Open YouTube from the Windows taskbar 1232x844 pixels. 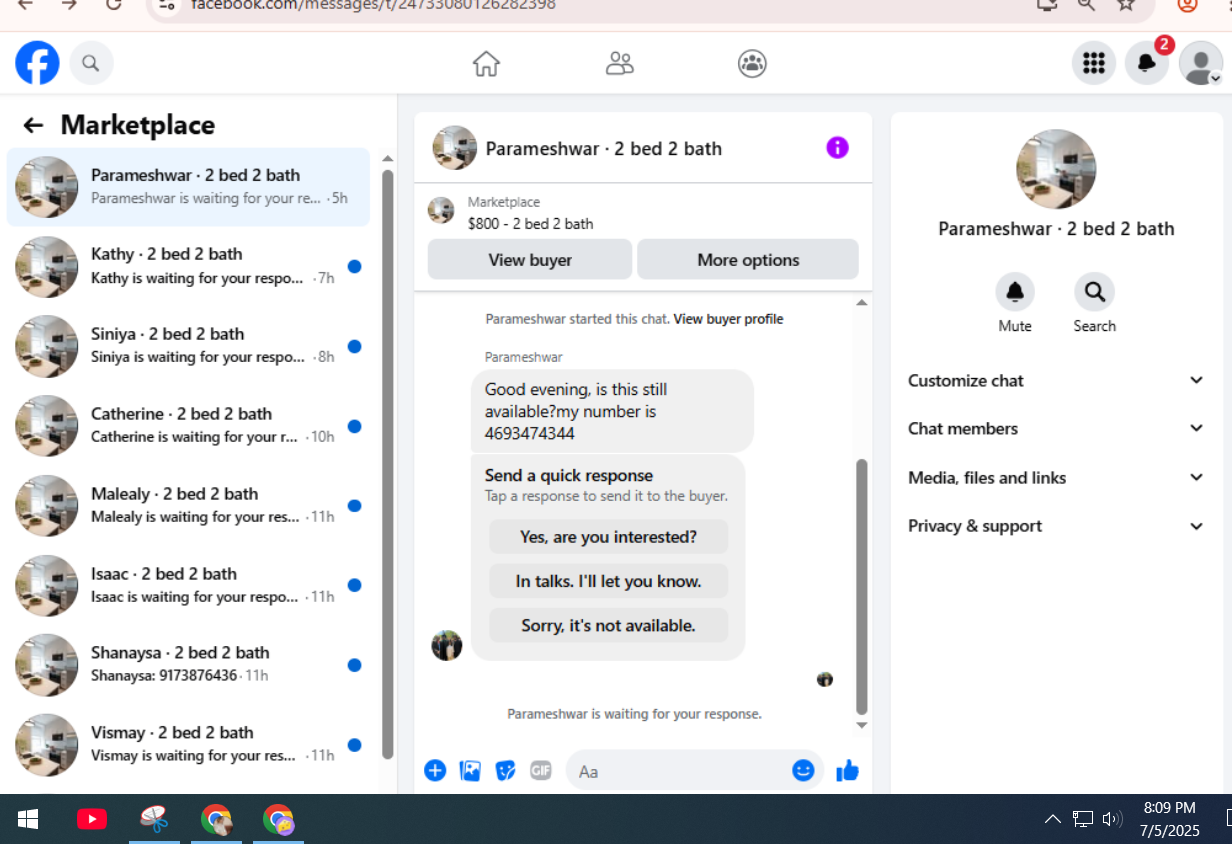tap(92, 820)
